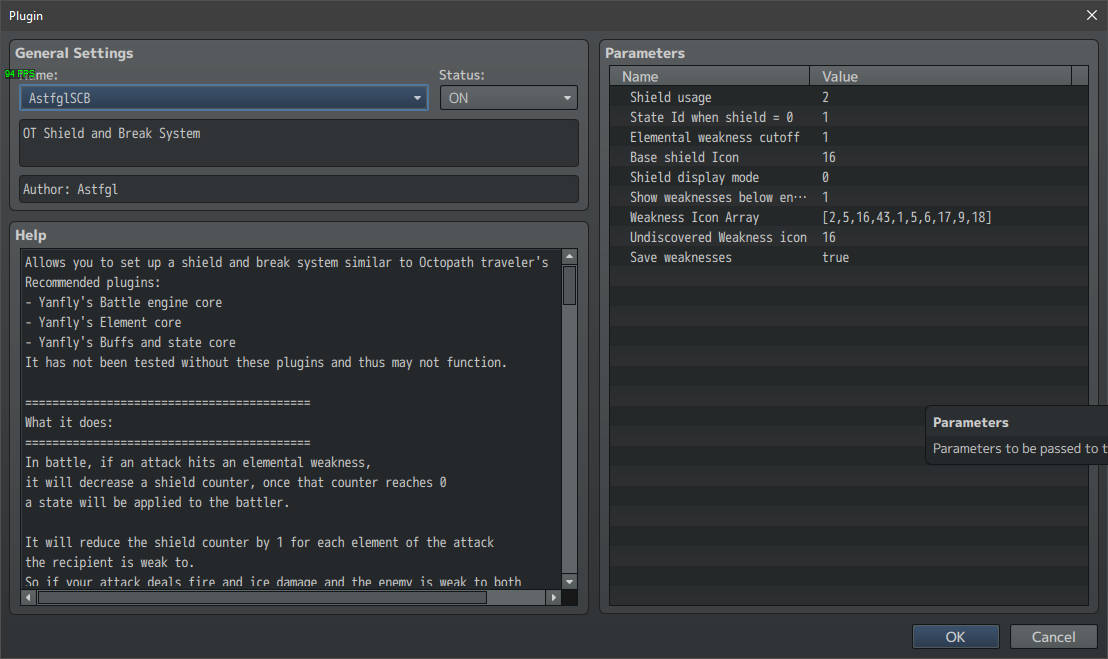Screen dimensions: 1108x659
Task: Click the Shield usage value 2
Action: tap(825, 97)
